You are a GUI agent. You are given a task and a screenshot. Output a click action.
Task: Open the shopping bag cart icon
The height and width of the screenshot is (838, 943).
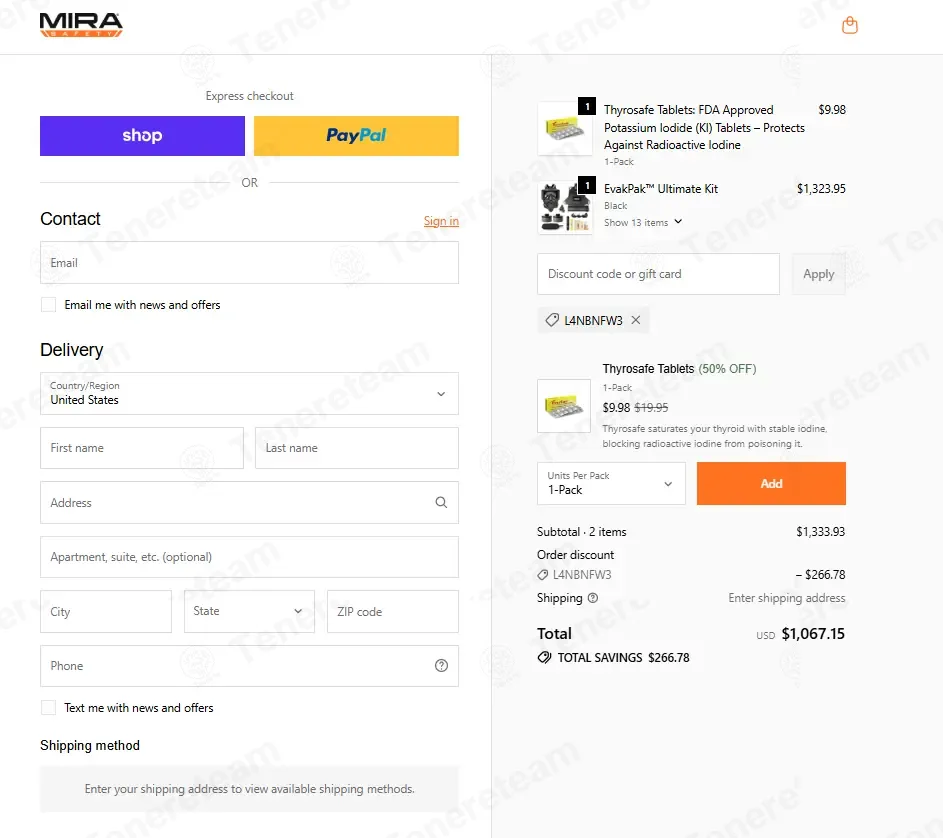click(849, 25)
